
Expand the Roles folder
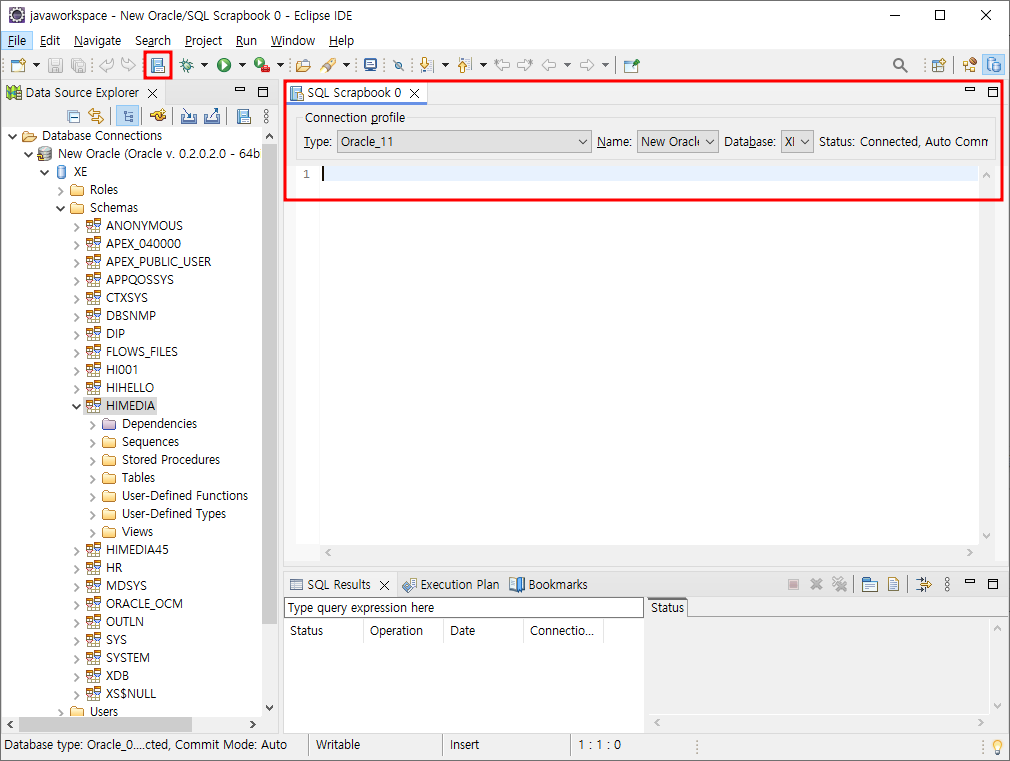coord(60,190)
